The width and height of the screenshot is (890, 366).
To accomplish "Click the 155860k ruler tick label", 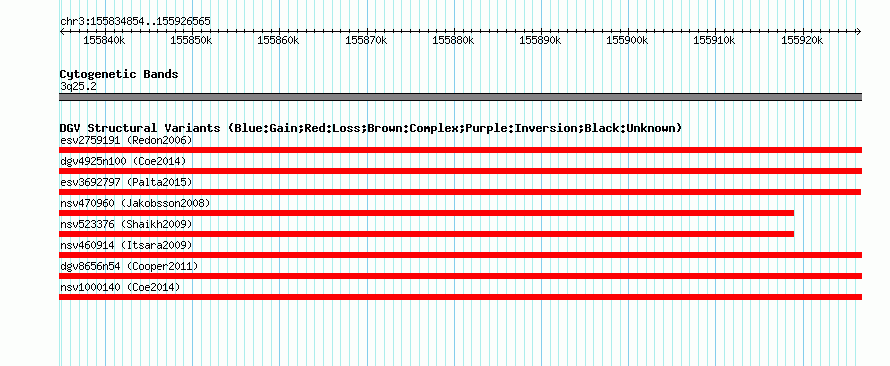I will coord(279,41).
